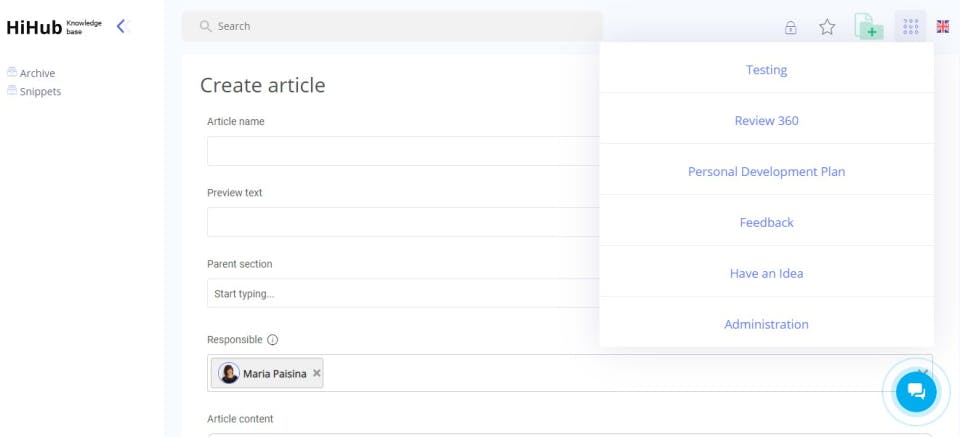The width and height of the screenshot is (960, 437).
Task: Click the UK flag language icon
Action: pos(943,27)
